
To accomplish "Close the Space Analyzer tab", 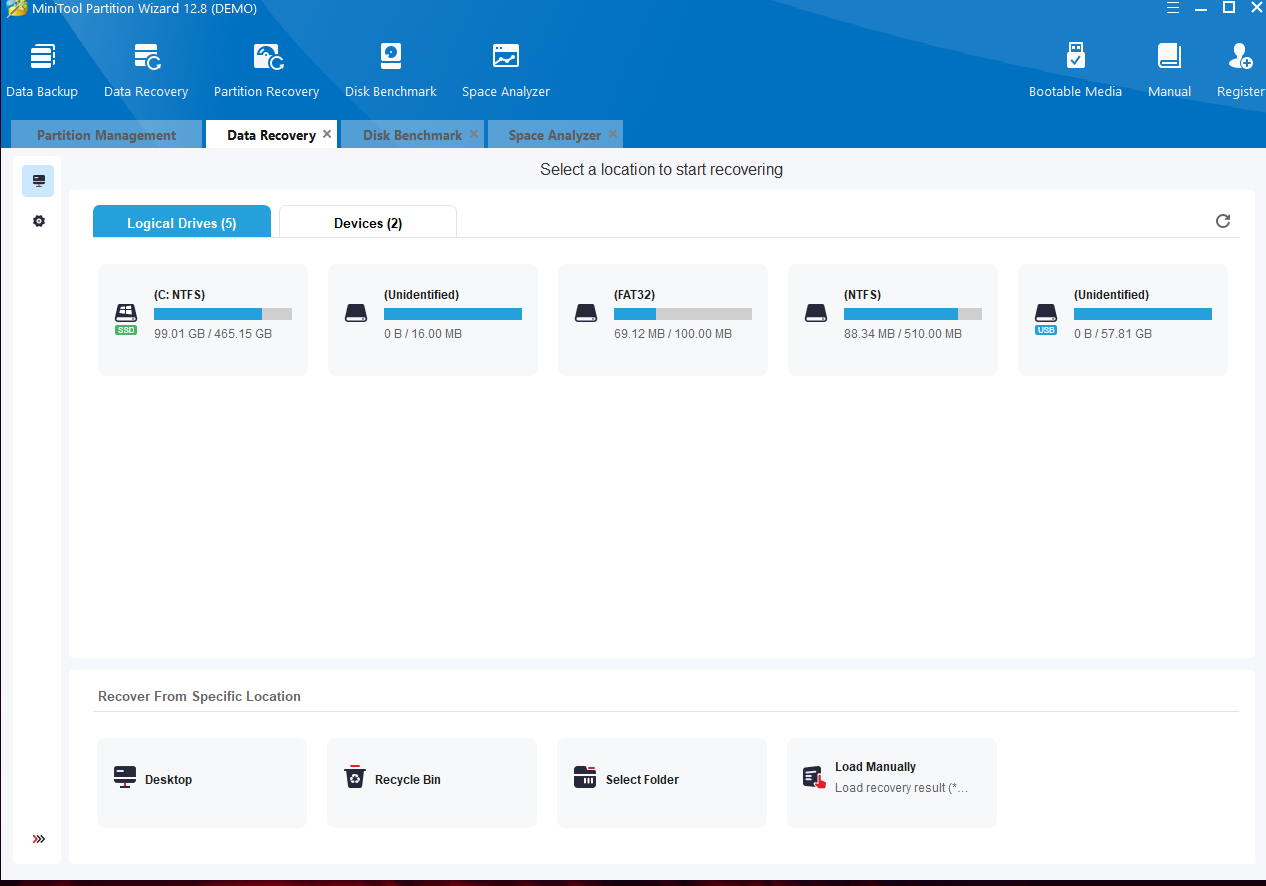I will (x=613, y=134).
